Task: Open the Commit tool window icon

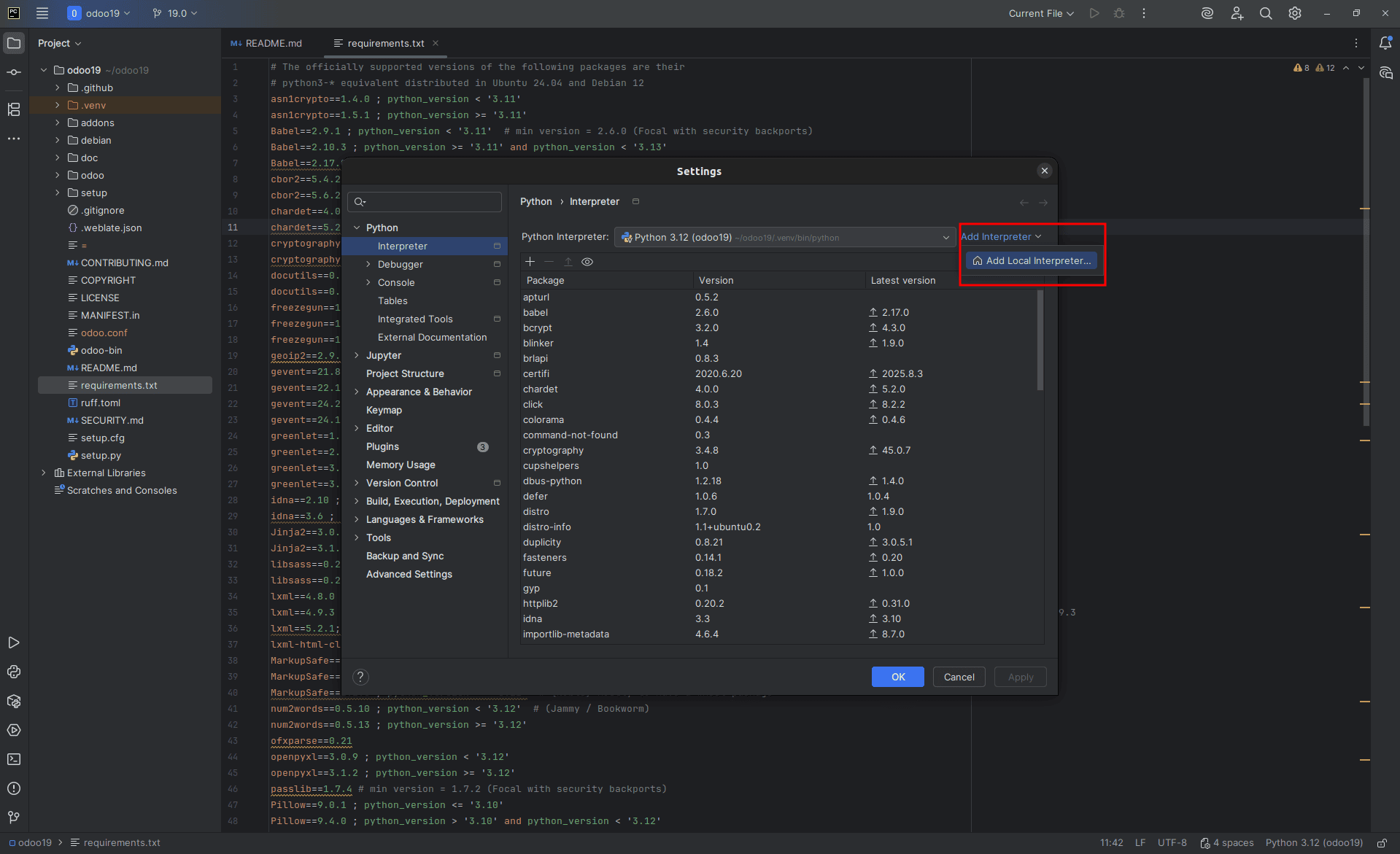Action: pyautogui.click(x=14, y=72)
